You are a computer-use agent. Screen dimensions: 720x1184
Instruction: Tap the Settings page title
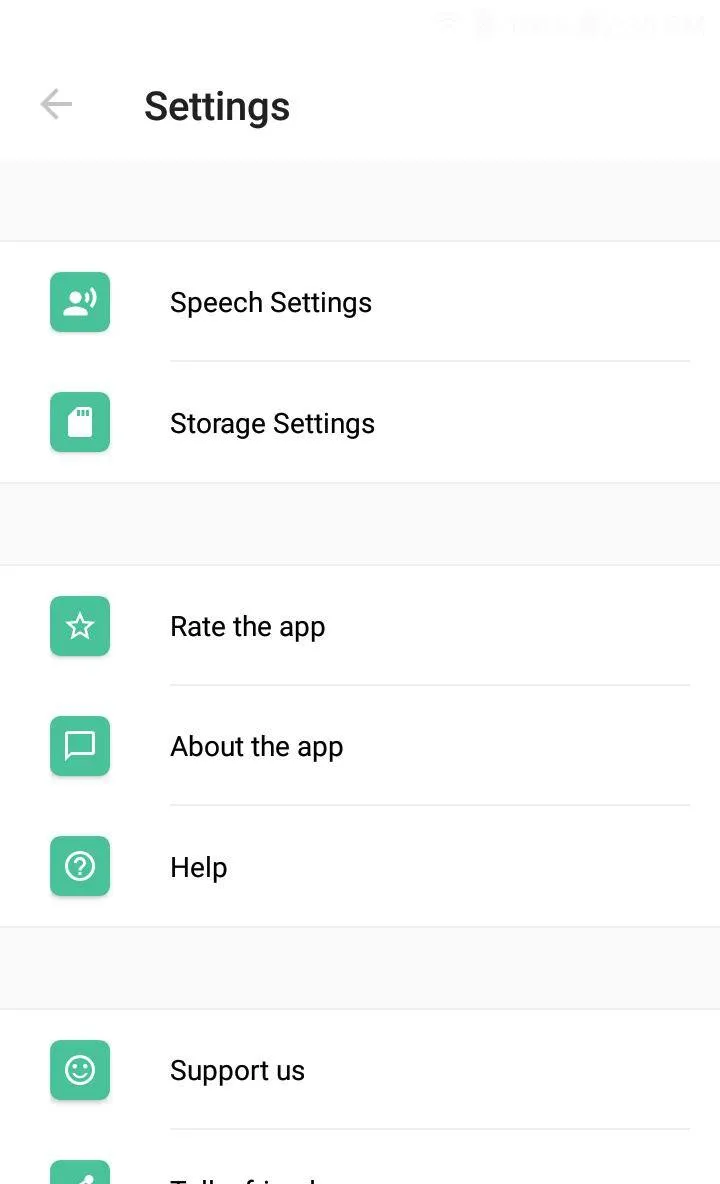click(217, 106)
